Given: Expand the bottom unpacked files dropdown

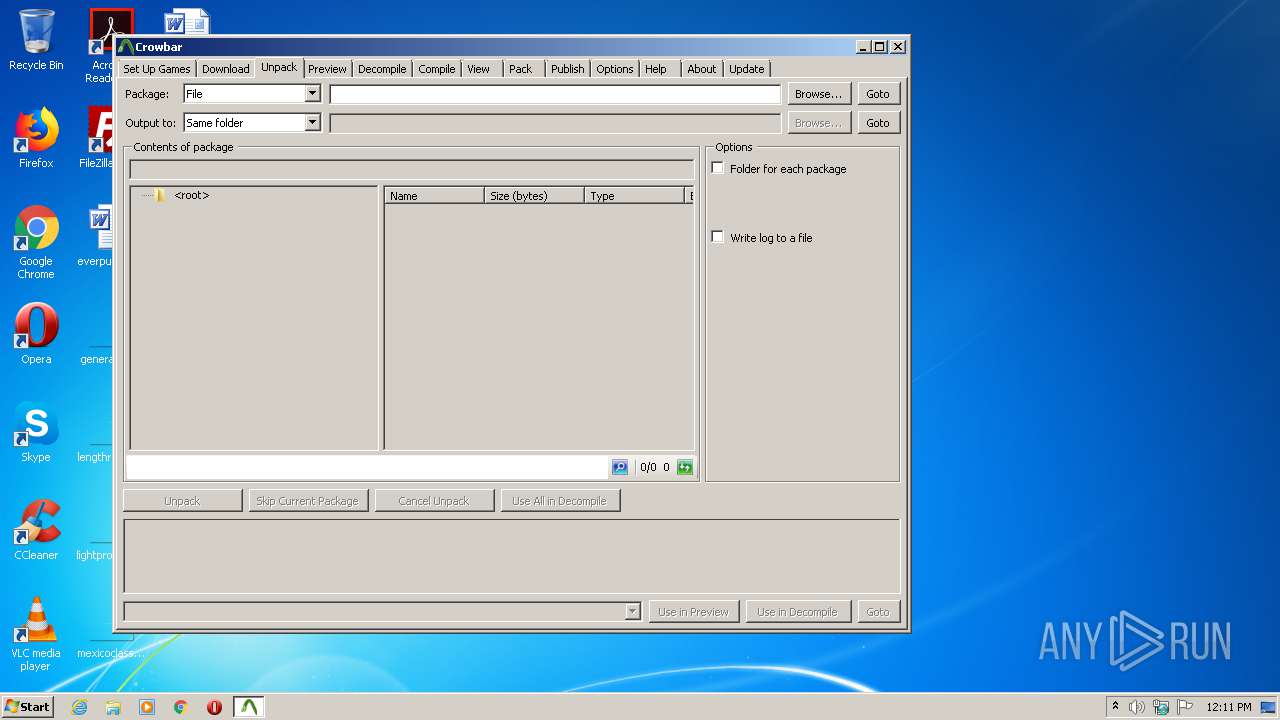Looking at the screenshot, I should point(632,611).
